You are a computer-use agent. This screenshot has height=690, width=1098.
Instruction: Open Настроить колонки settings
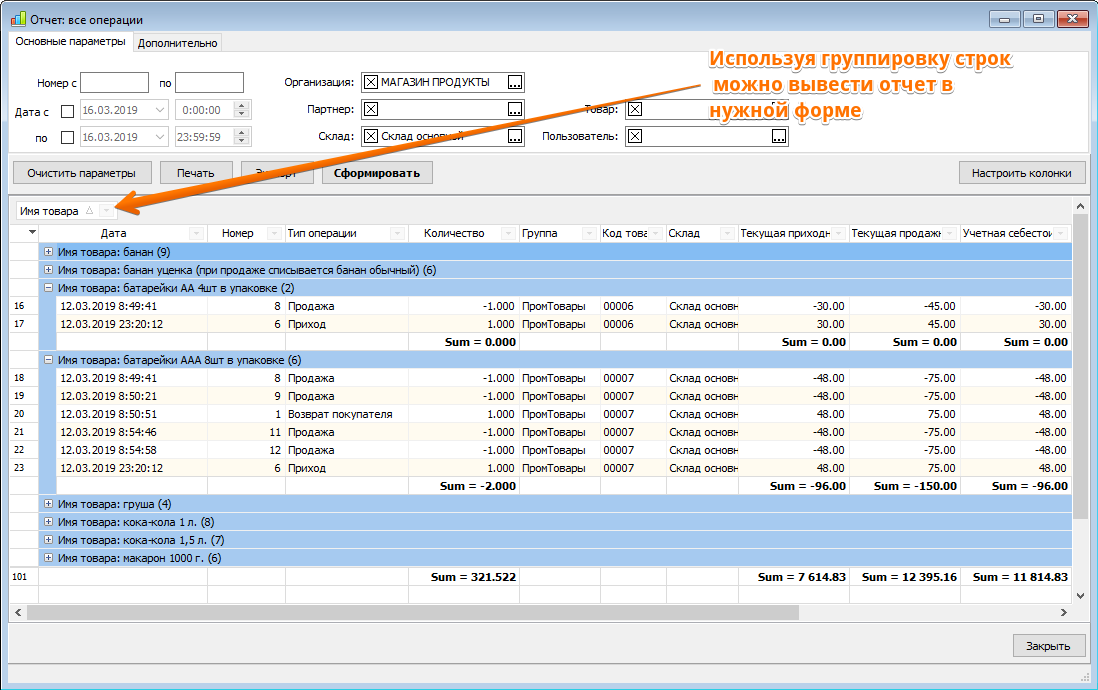(1022, 173)
